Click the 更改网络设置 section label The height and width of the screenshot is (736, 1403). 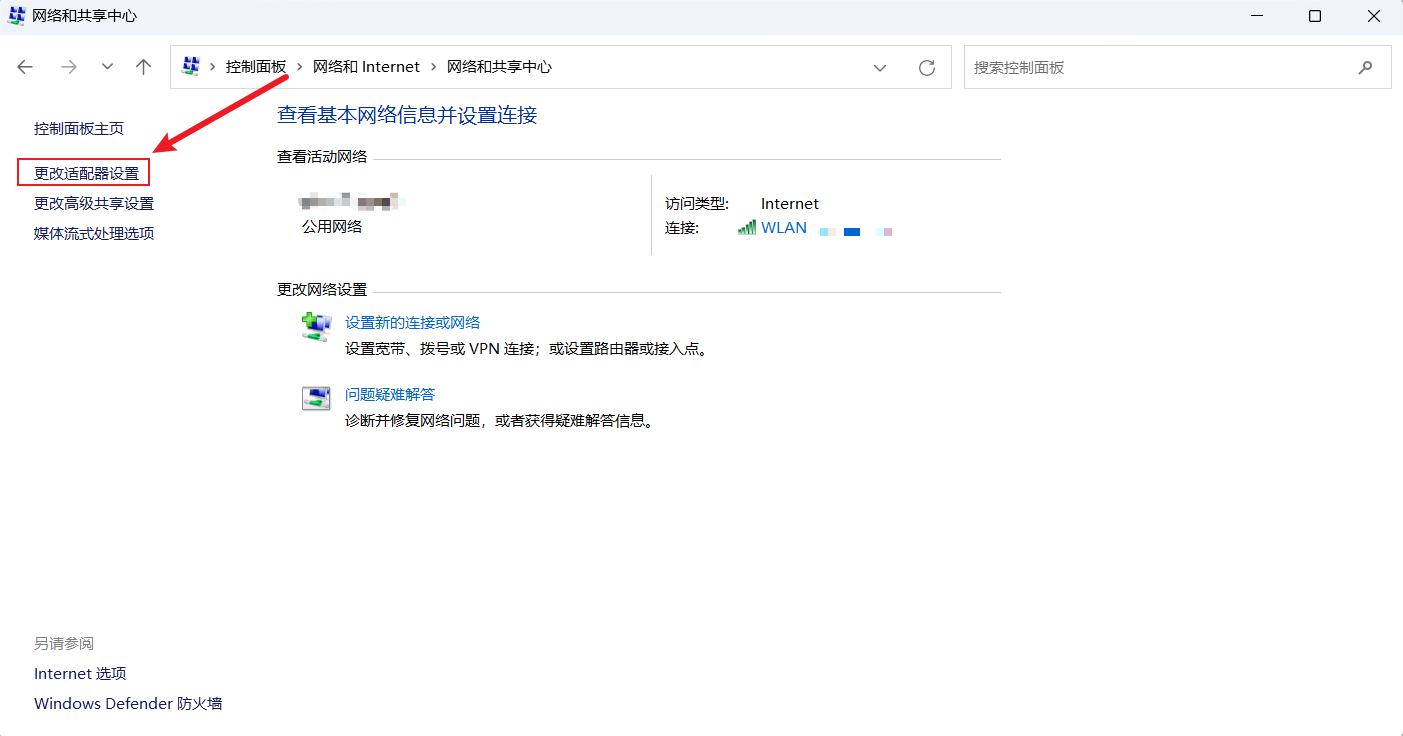(x=322, y=289)
